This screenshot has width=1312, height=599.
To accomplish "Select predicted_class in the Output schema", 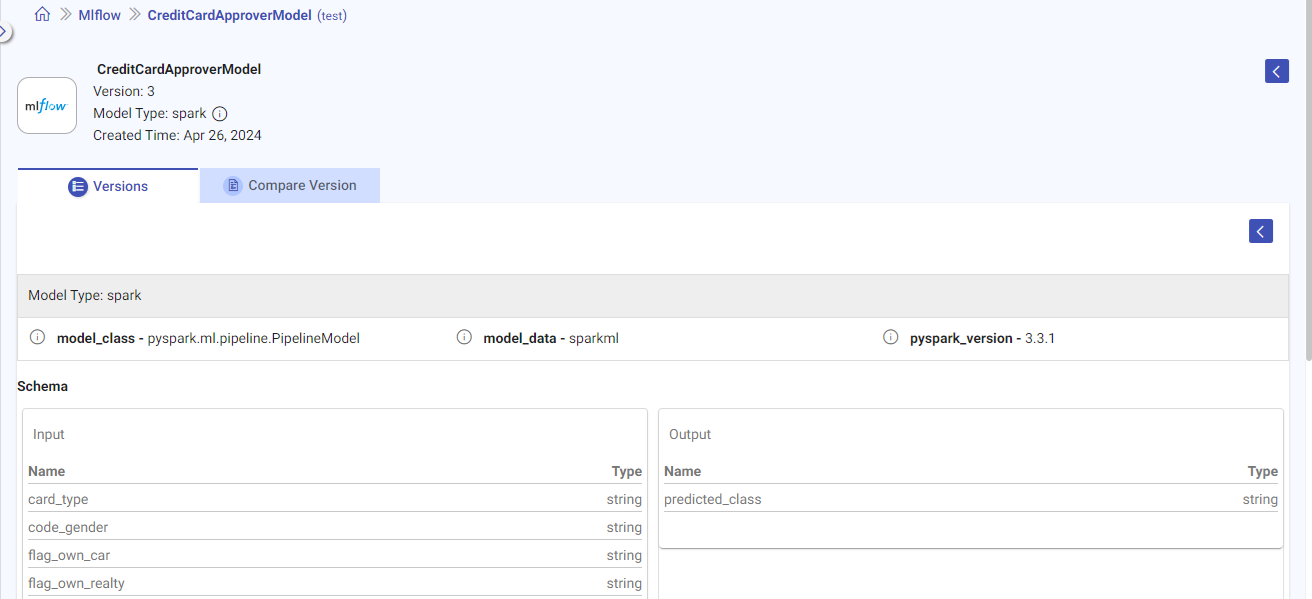I will (x=712, y=499).
